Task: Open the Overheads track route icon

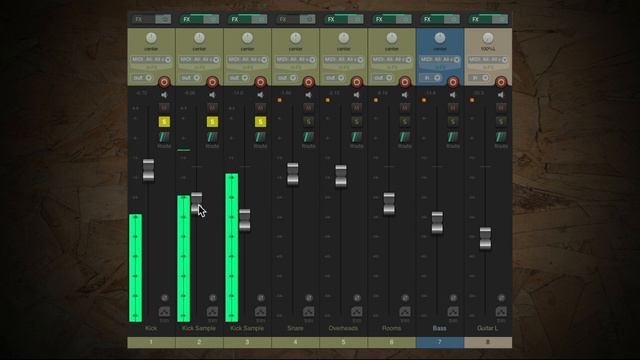Action: click(x=357, y=137)
